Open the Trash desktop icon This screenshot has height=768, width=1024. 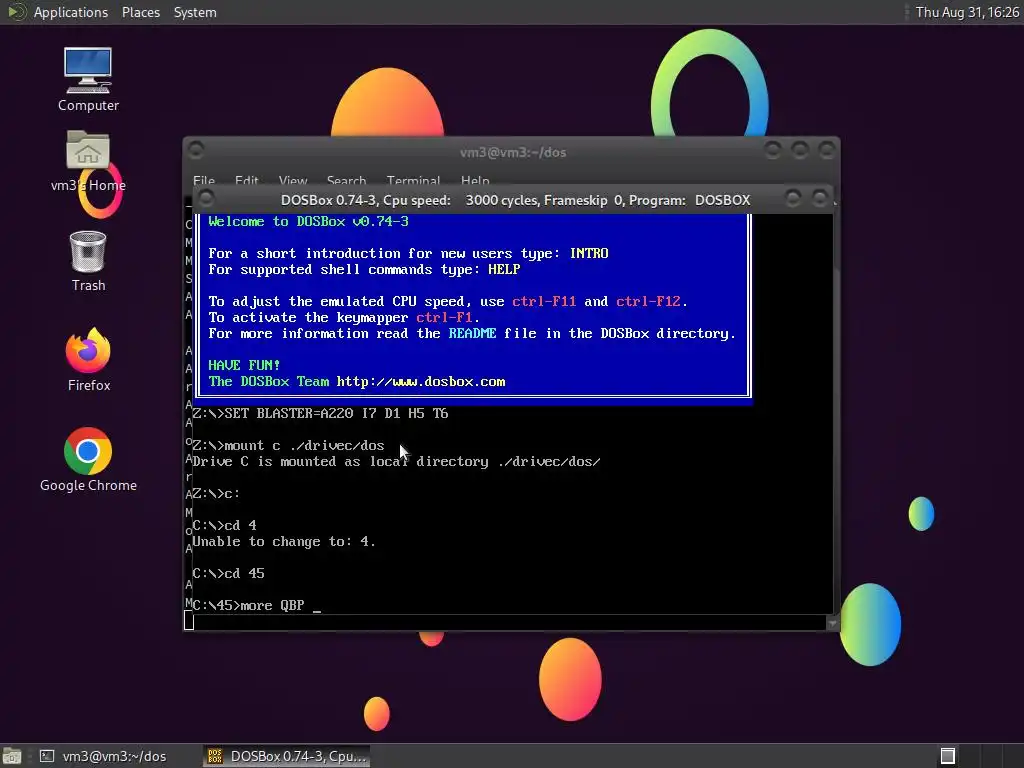88,261
